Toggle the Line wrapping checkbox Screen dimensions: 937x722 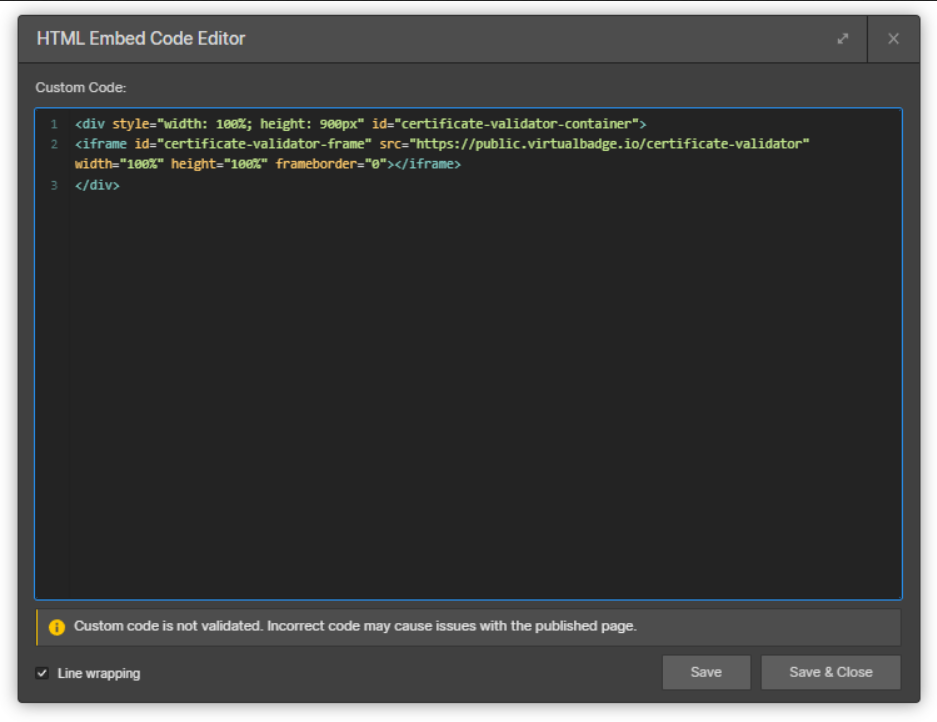coord(42,673)
